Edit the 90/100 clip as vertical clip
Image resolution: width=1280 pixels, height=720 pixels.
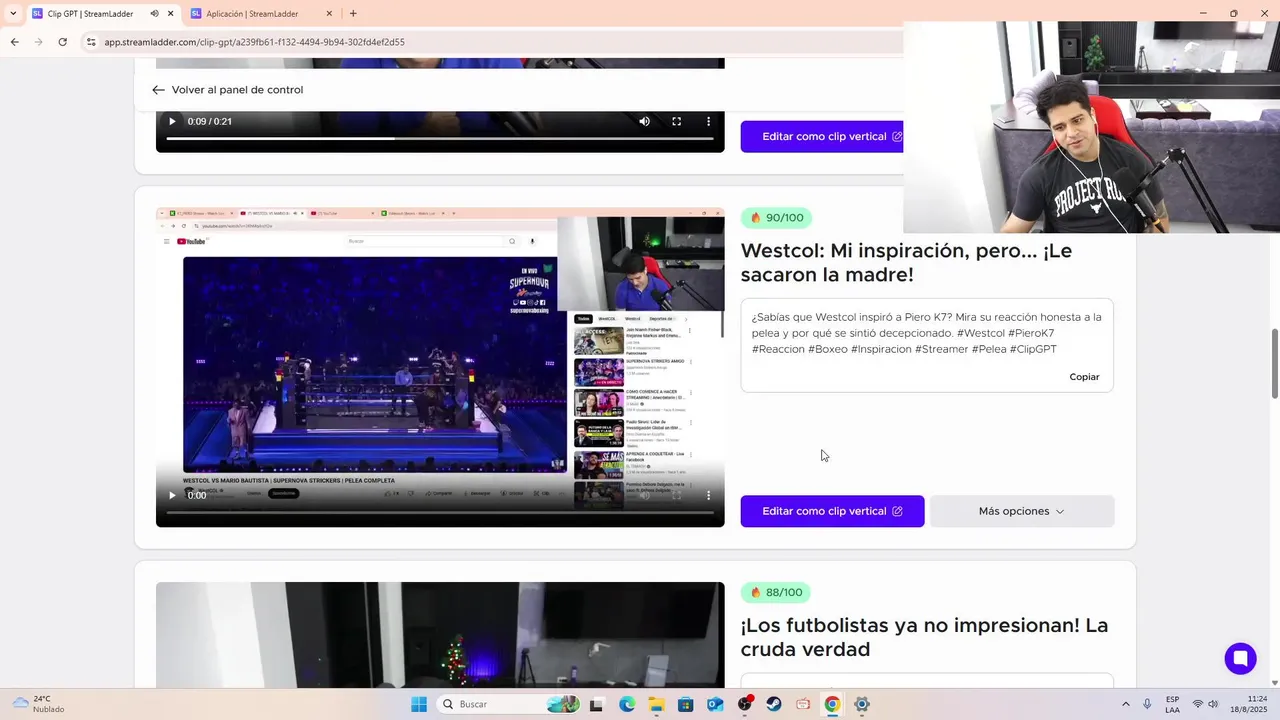click(832, 511)
